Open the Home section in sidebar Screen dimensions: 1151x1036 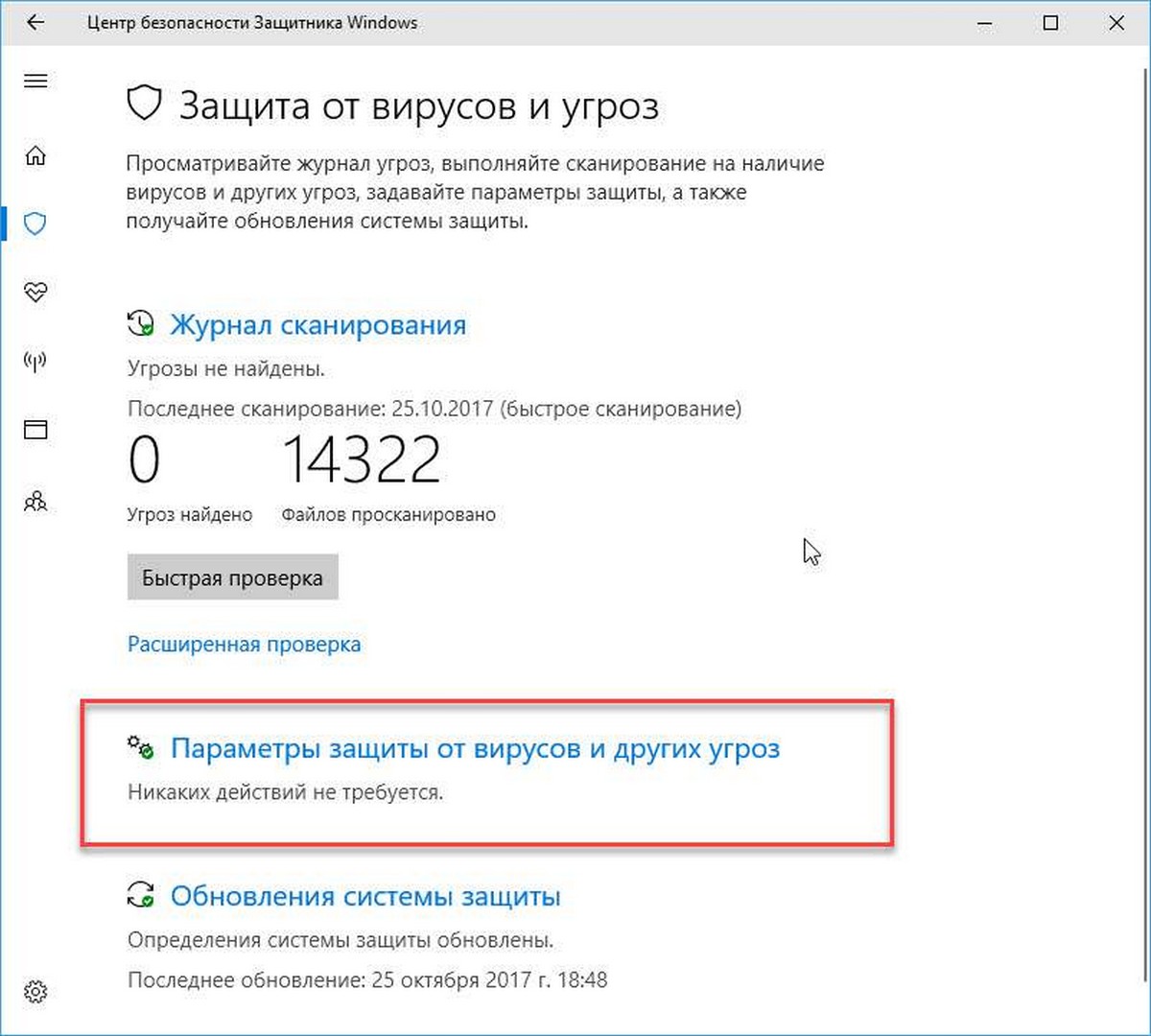35,155
